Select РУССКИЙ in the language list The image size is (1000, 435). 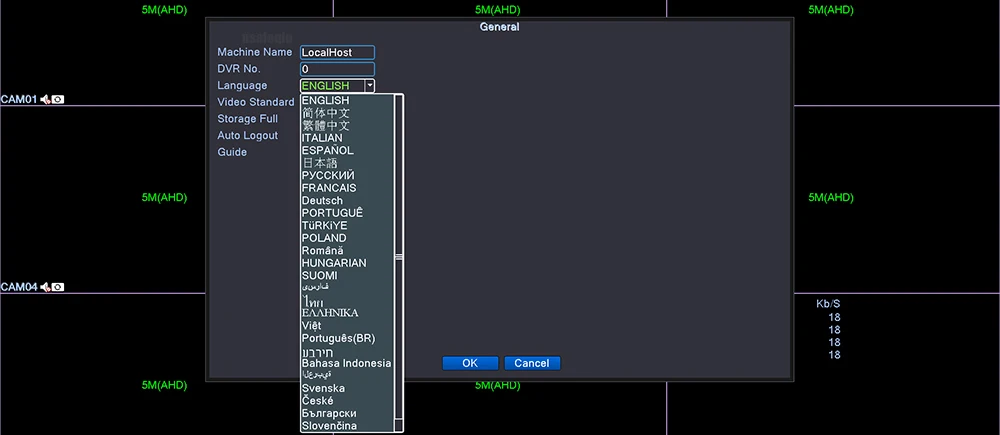pos(347,175)
